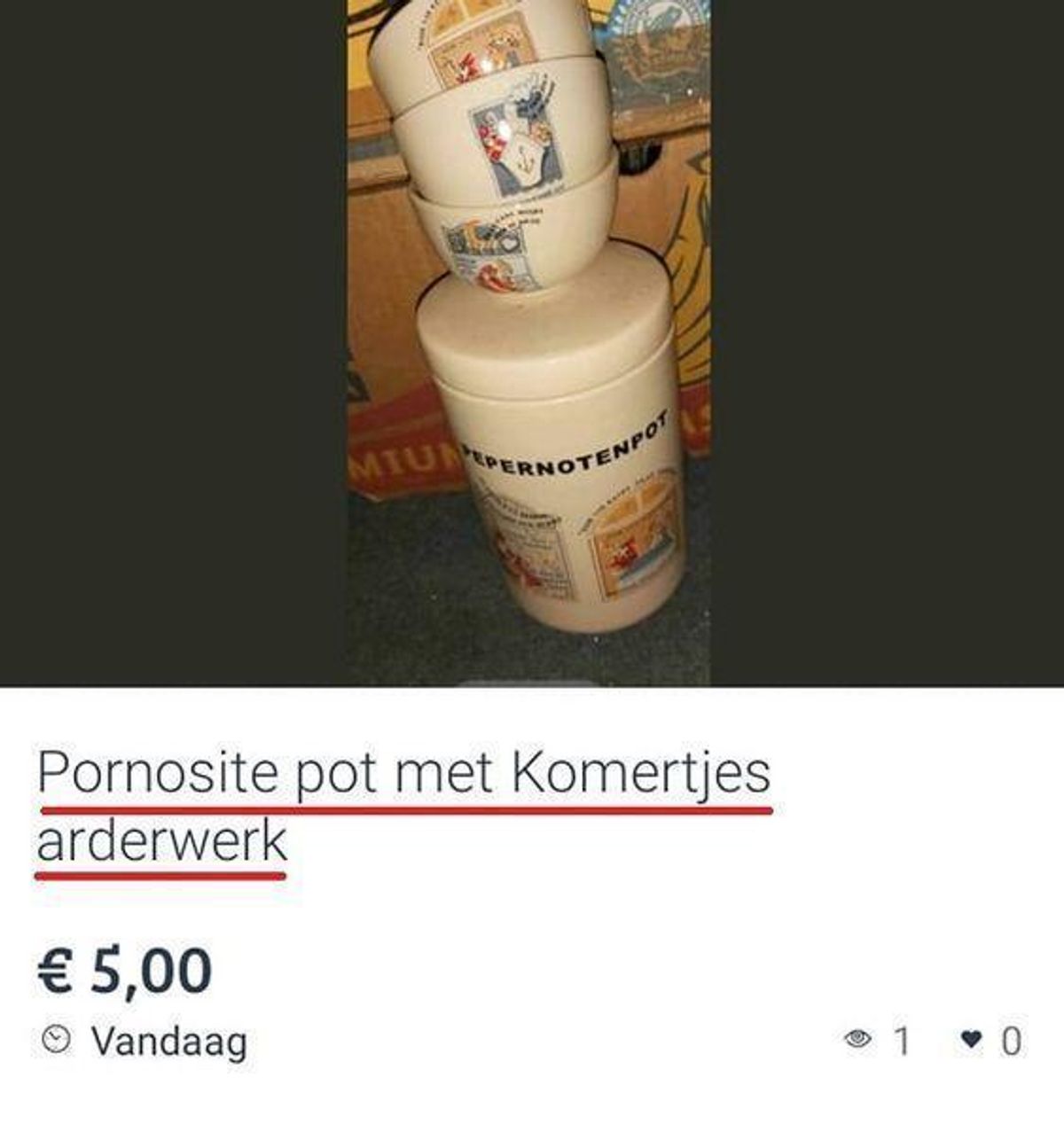Image resolution: width=1064 pixels, height=1124 pixels.
Task: Click the eye views icon
Action: click(857, 1039)
